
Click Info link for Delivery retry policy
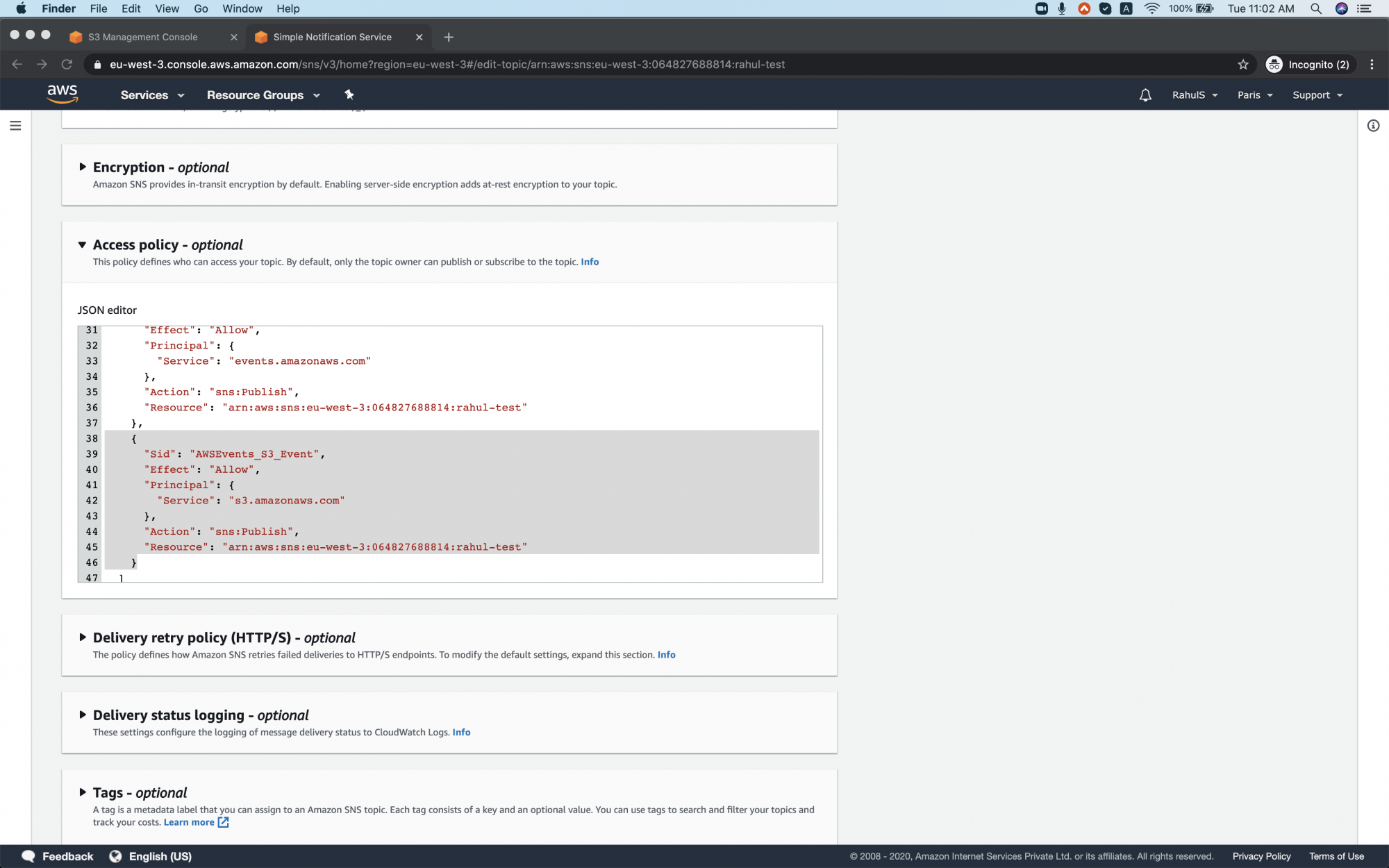coord(666,655)
